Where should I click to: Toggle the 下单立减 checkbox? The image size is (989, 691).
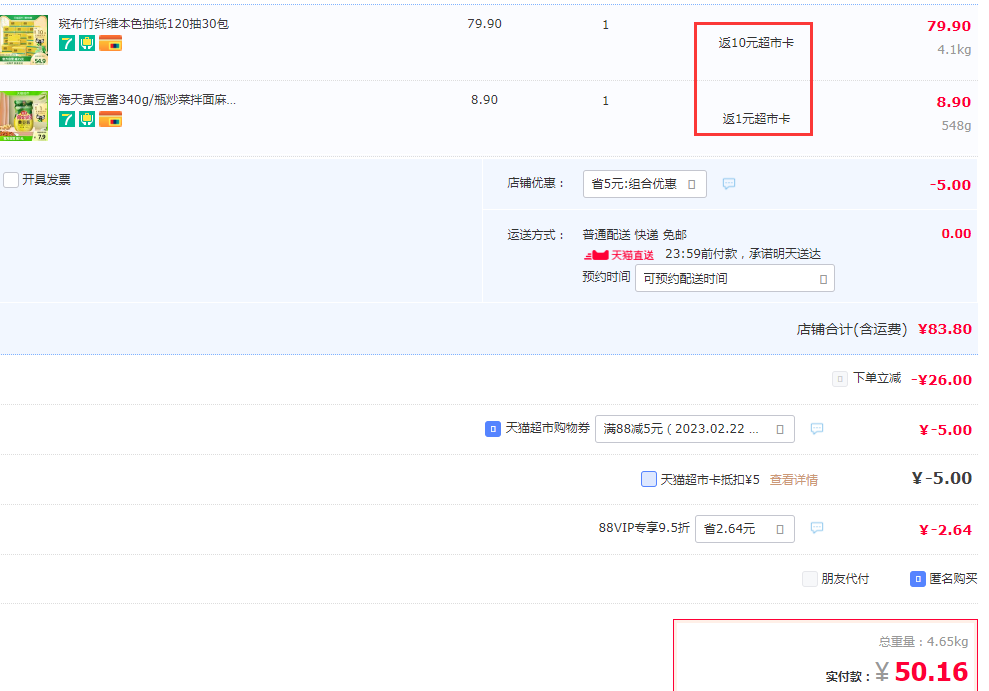pyautogui.click(x=840, y=379)
